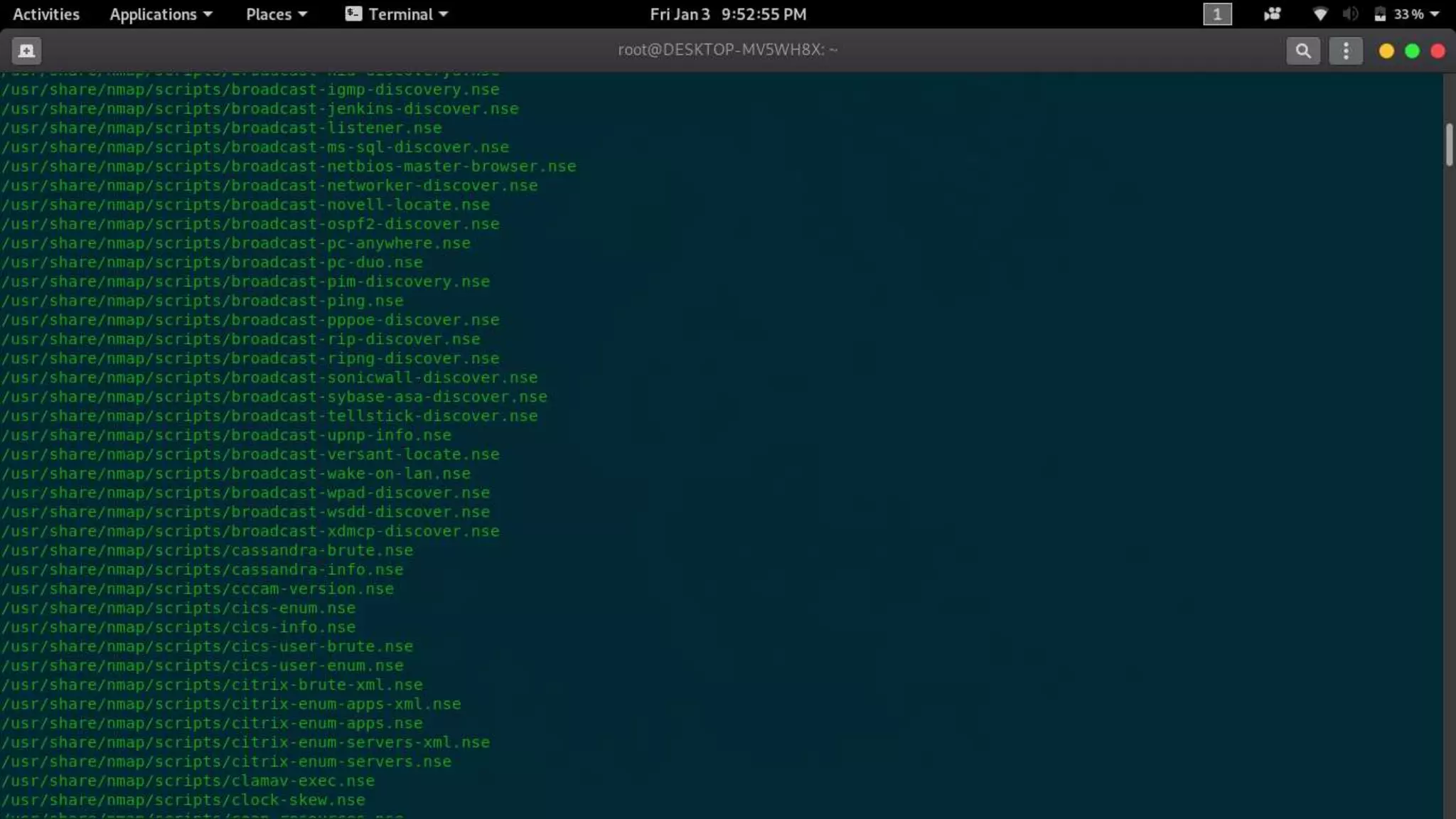Click the screen recording camera icon in the top bar
Image resolution: width=1456 pixels, height=819 pixels.
[x=1272, y=14]
